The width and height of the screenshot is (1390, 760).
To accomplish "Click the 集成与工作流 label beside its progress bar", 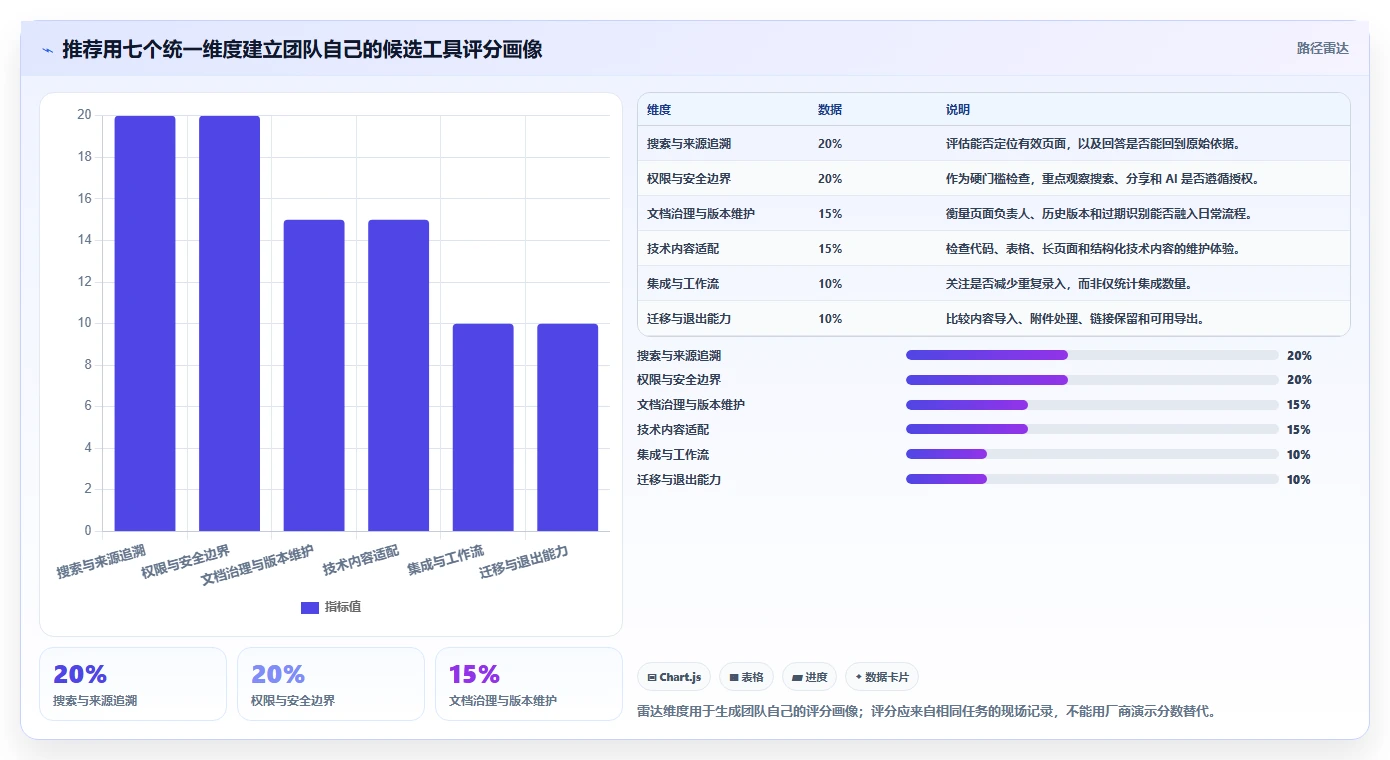I will pos(673,454).
